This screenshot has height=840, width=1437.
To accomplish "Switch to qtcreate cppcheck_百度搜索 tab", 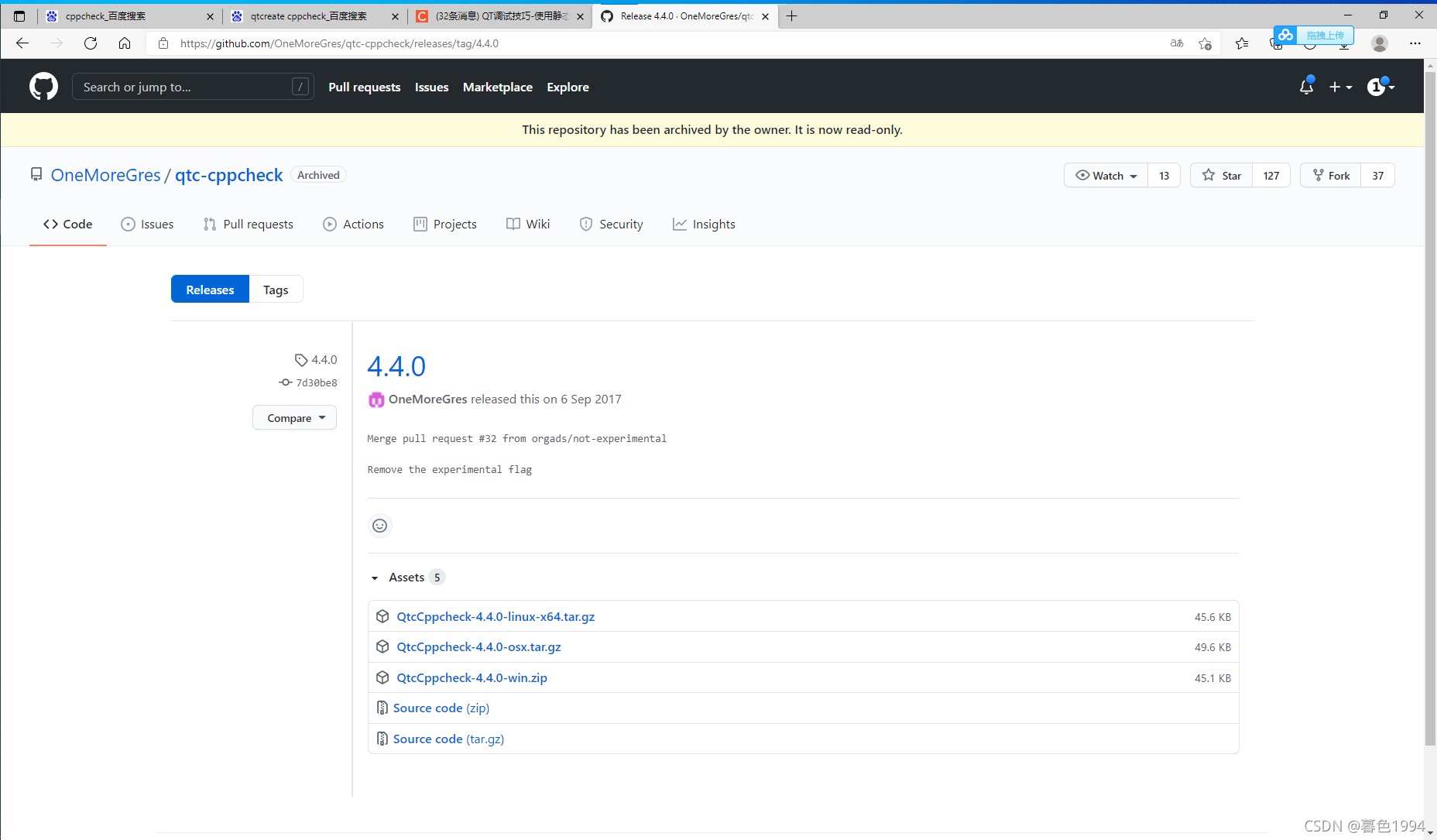I will [314, 16].
